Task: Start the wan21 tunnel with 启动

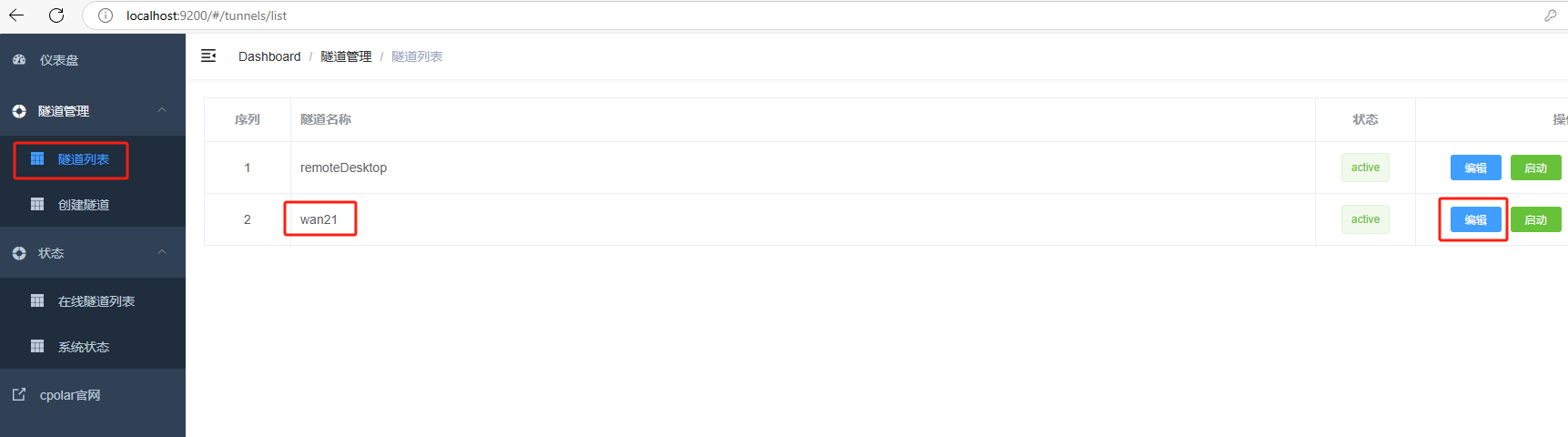Action: 1535,219
